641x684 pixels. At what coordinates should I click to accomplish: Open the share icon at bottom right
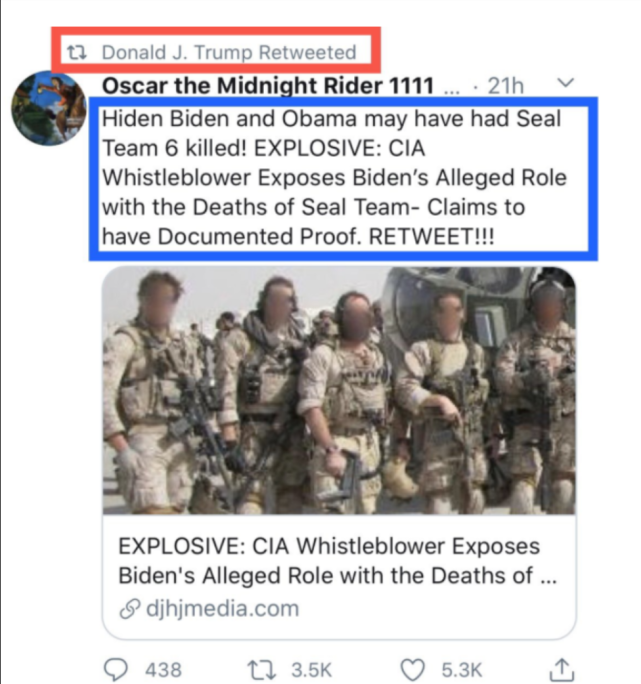(563, 667)
